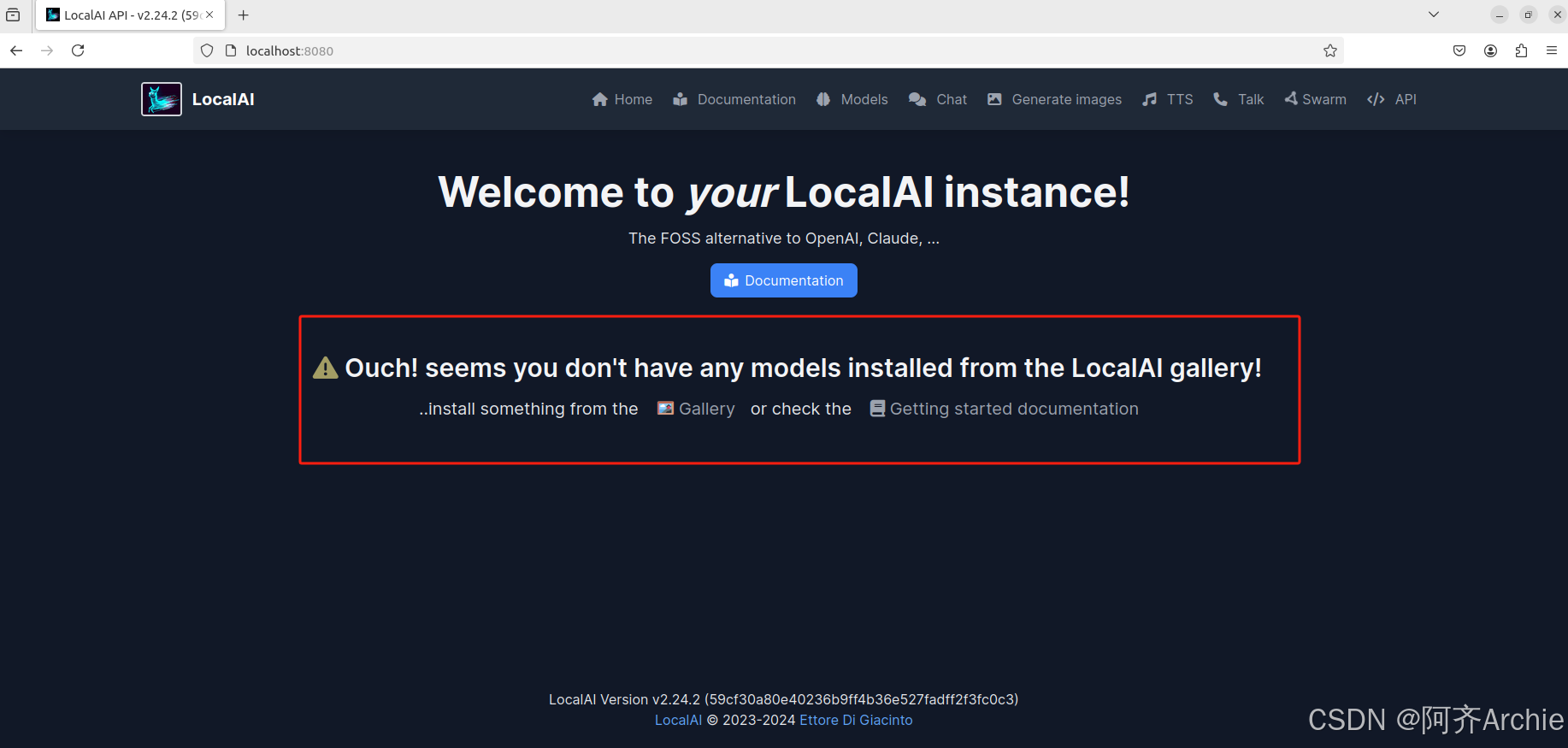Click Ettore Di Giacinto footer link
Image resolution: width=1568 pixels, height=748 pixels.
point(856,720)
